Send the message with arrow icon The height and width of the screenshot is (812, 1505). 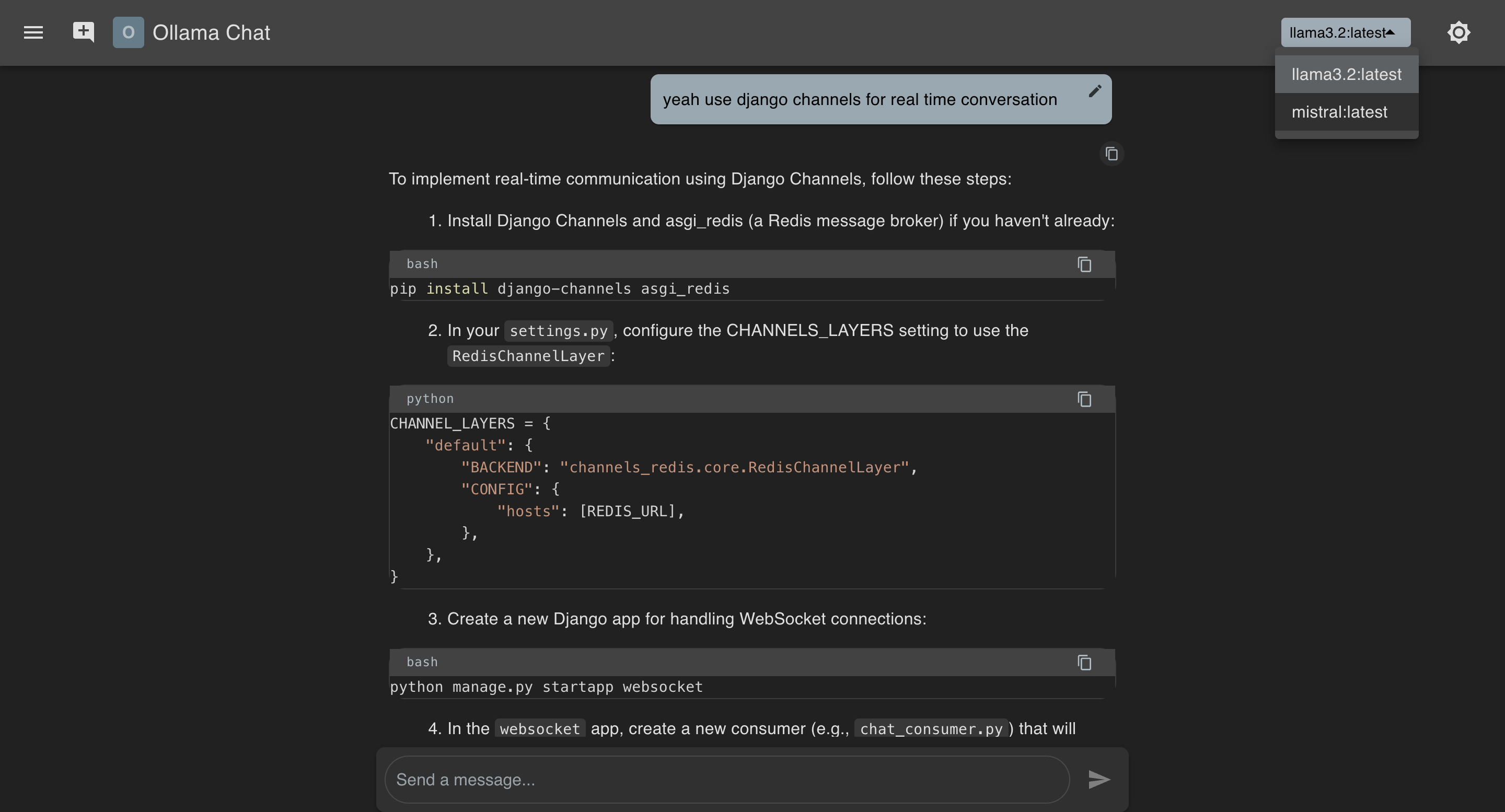[x=1098, y=779]
